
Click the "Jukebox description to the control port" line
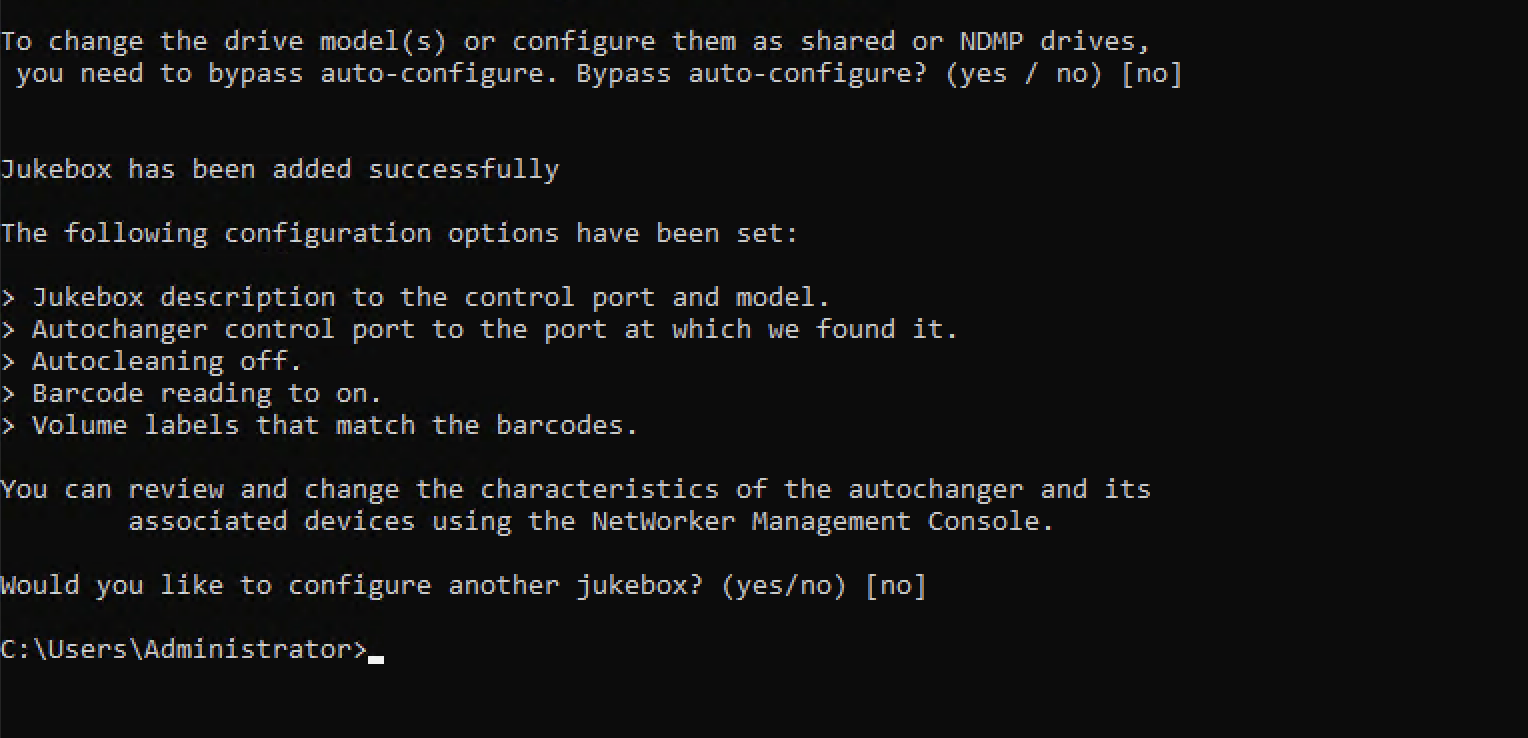pyautogui.click(x=430, y=297)
